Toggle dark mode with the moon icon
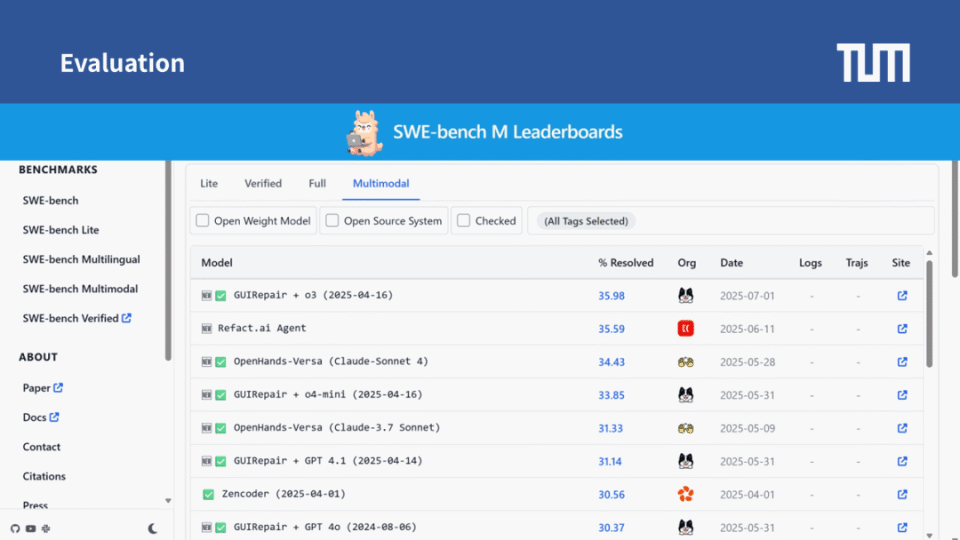Viewport: 960px width, 540px height. point(152,528)
